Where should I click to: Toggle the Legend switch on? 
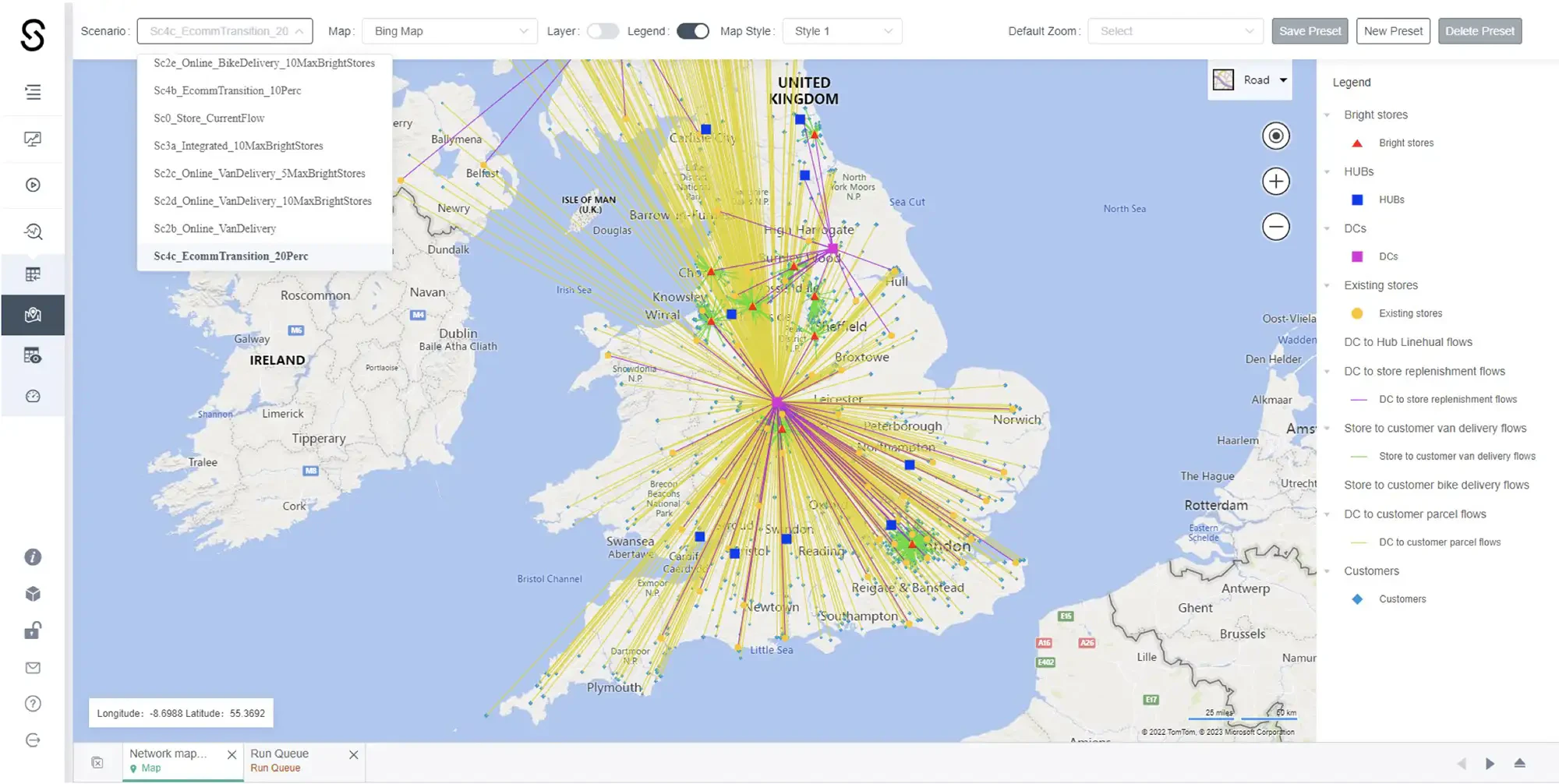point(692,31)
